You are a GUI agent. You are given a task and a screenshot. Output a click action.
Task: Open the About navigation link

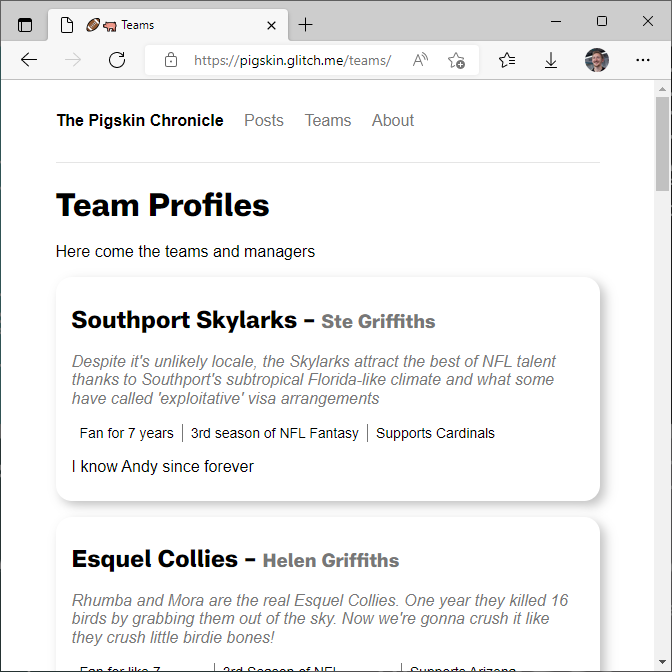(393, 120)
